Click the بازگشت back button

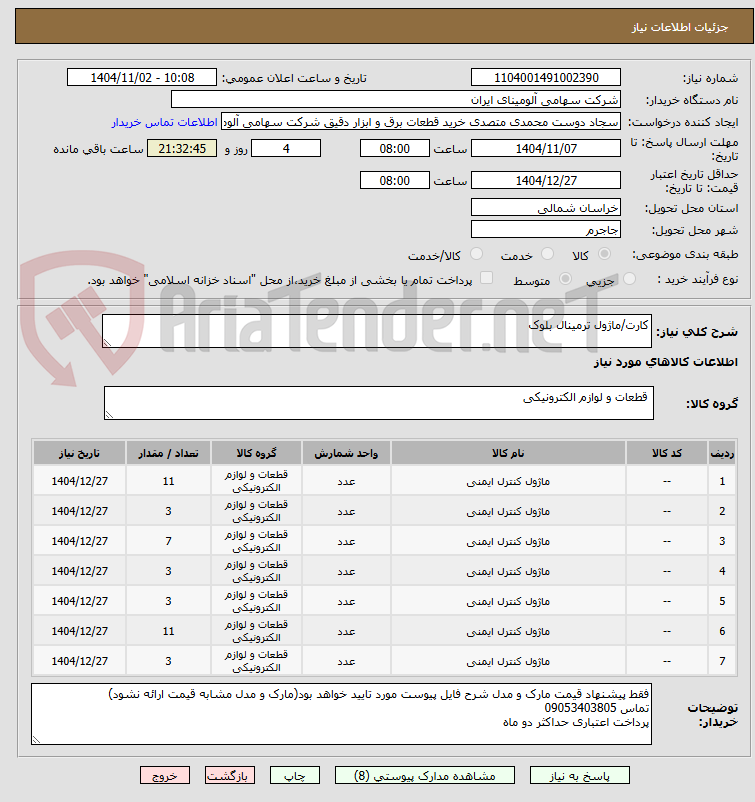(230, 775)
